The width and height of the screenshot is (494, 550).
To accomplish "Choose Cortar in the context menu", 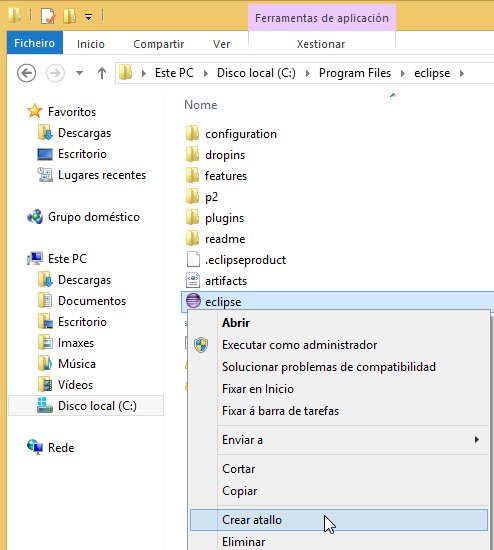I will pyautogui.click(x=239, y=469).
